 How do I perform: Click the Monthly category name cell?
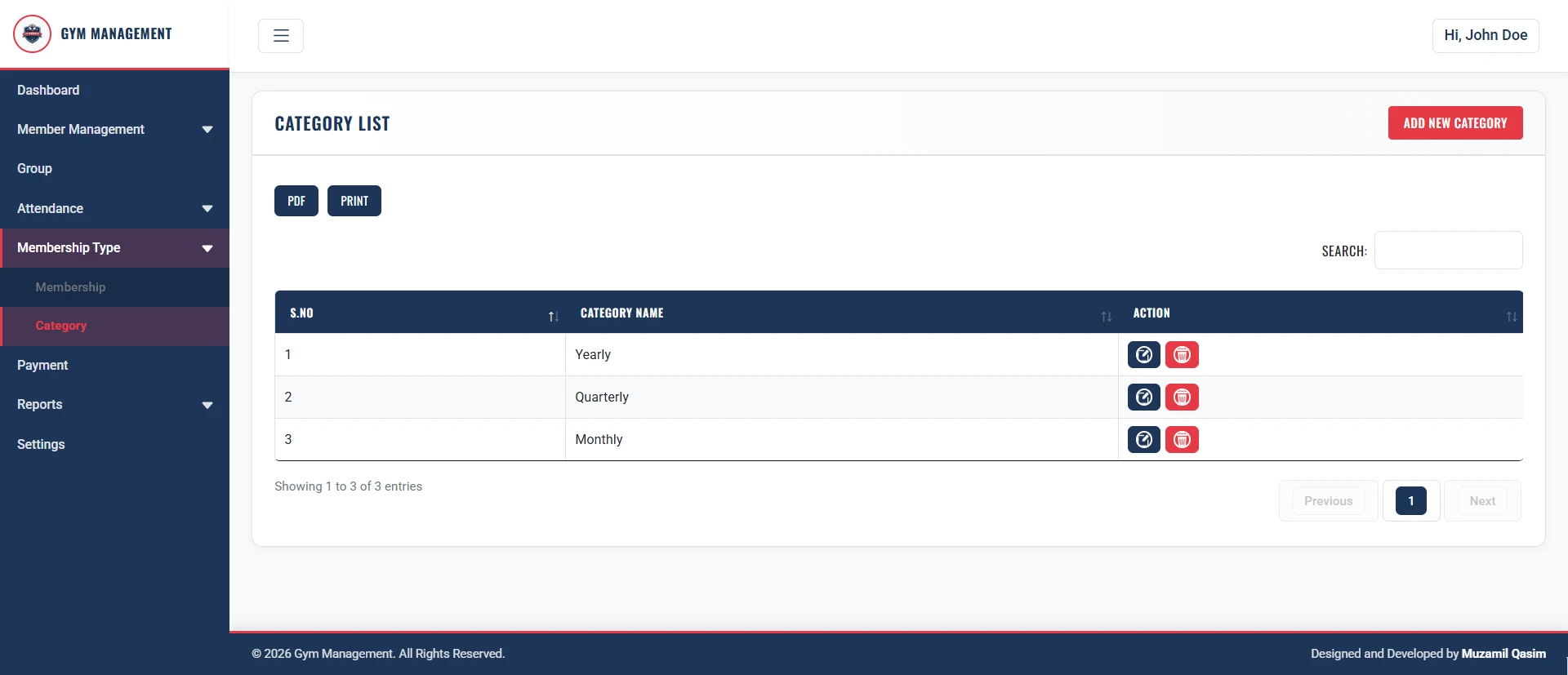coord(841,440)
